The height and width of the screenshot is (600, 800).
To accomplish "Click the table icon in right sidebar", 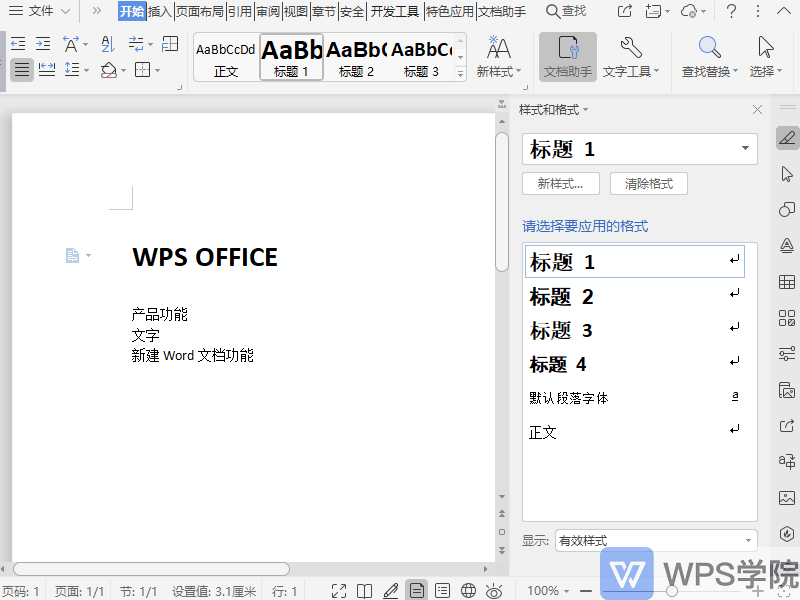I will [x=787, y=282].
